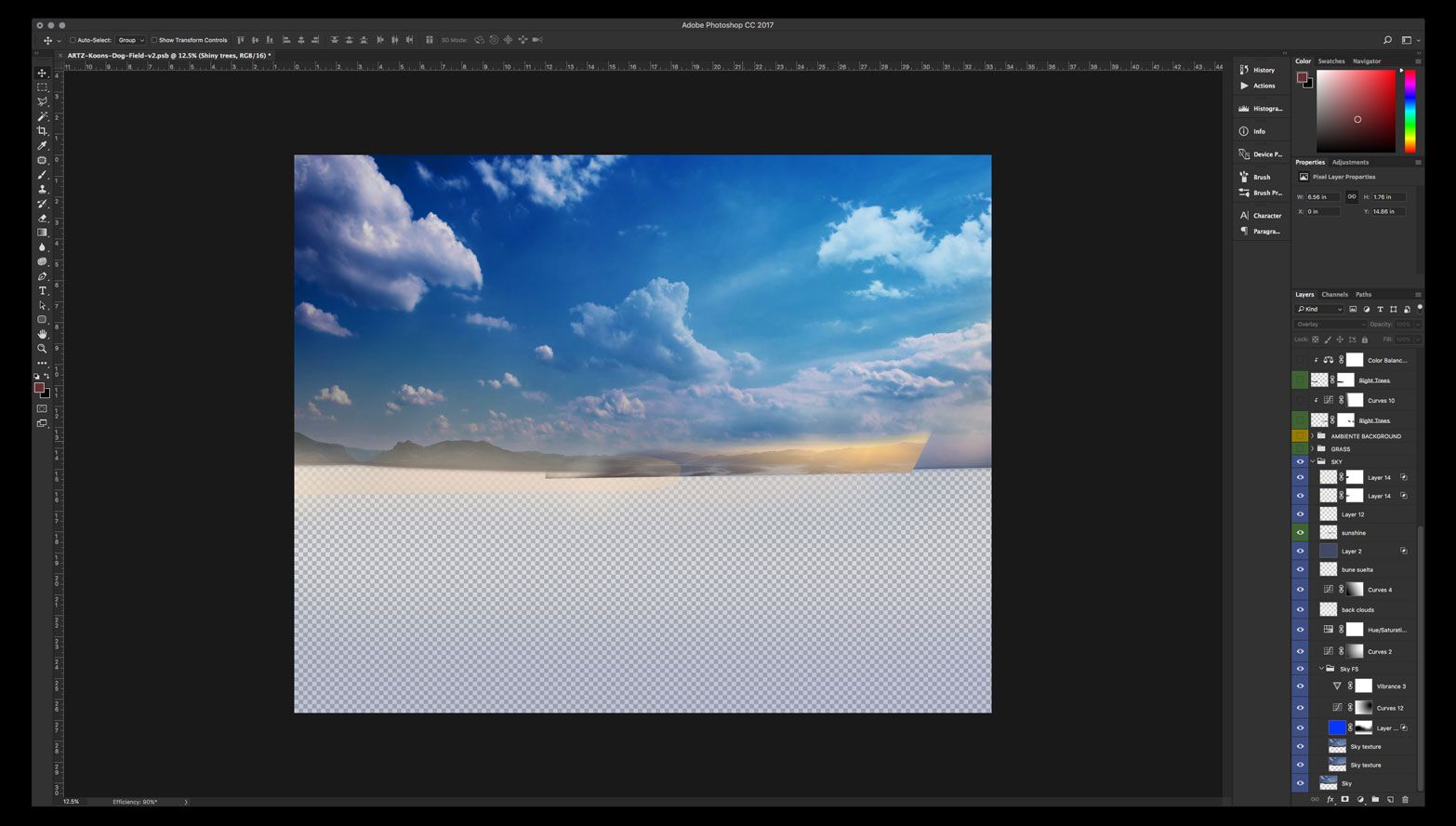Choose the Hand tool
The width and height of the screenshot is (1456, 826).
(42, 334)
